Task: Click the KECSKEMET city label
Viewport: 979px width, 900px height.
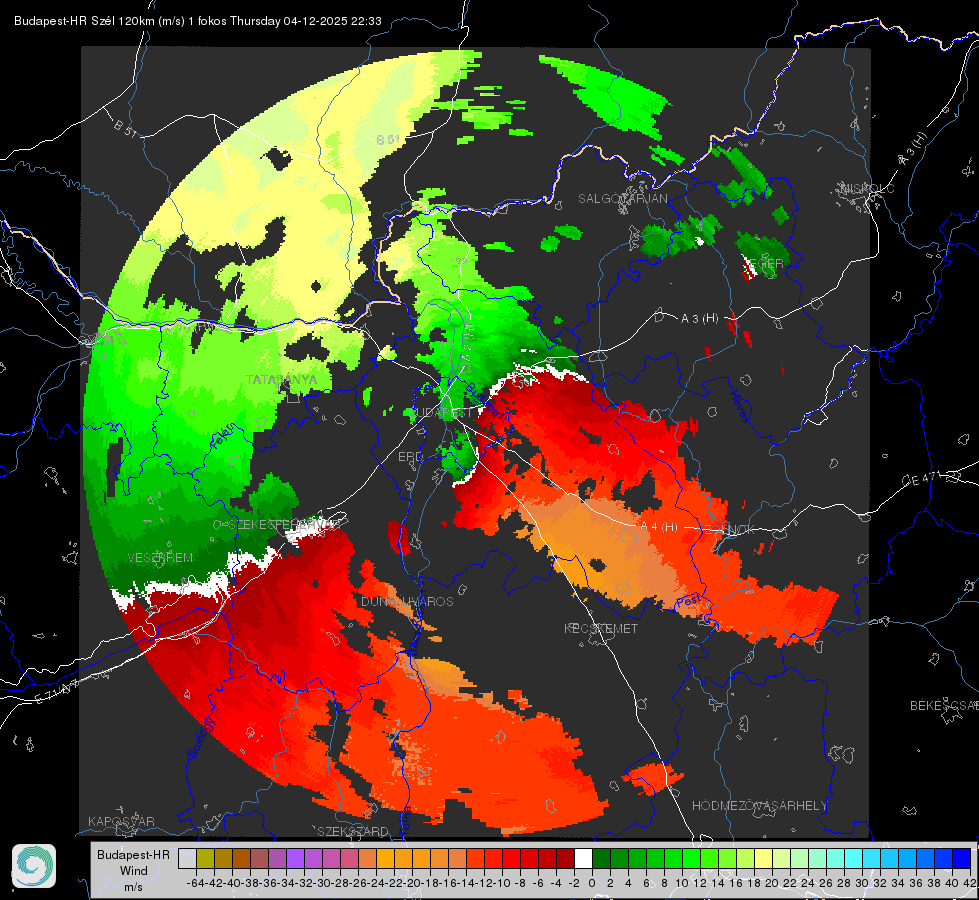Action: 601,628
